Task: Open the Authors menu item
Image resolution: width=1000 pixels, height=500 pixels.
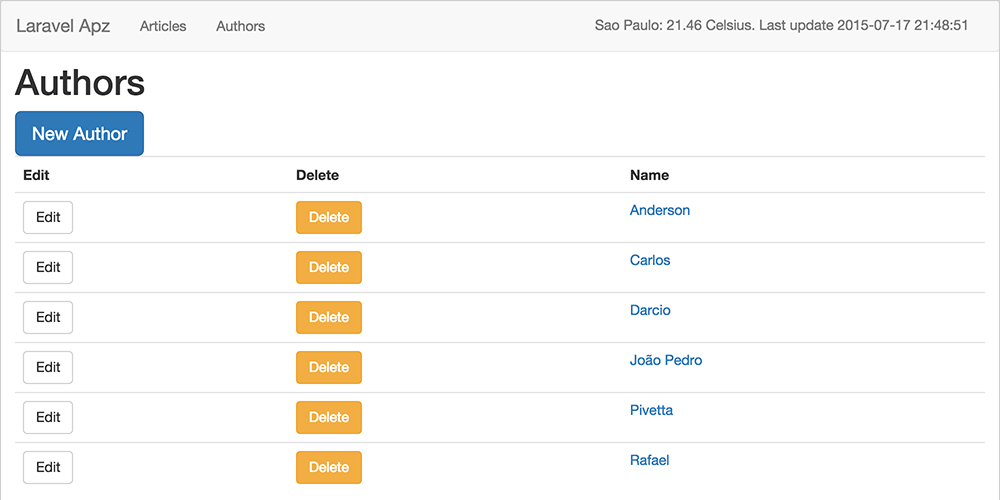Action: [x=240, y=26]
